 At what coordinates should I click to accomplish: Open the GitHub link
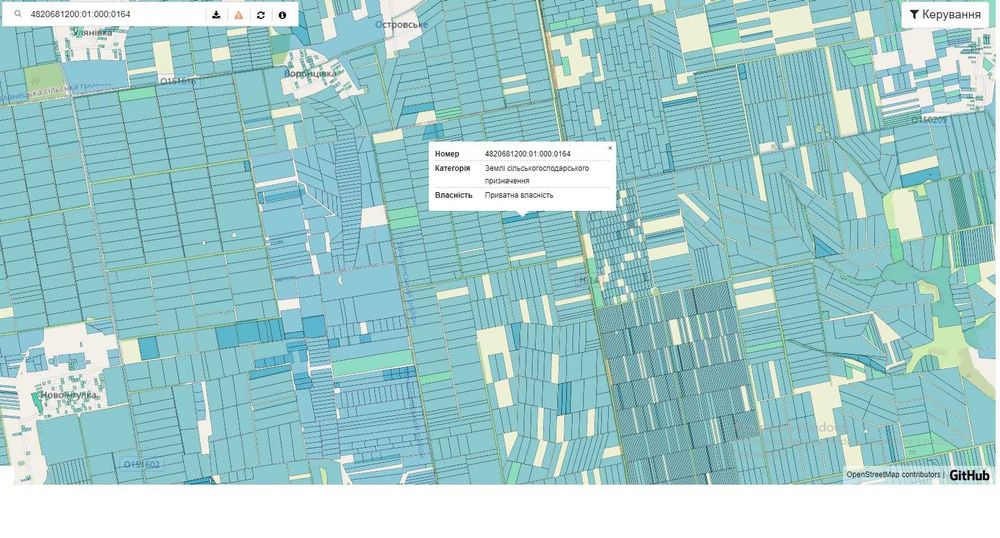(969, 475)
